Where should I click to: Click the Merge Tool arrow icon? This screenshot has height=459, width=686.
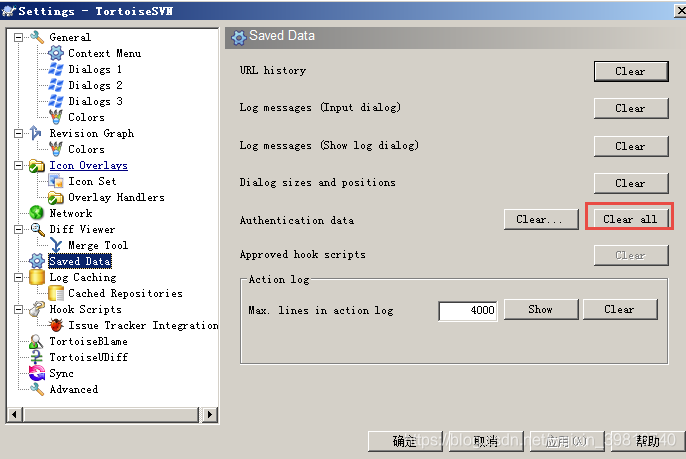(56, 245)
